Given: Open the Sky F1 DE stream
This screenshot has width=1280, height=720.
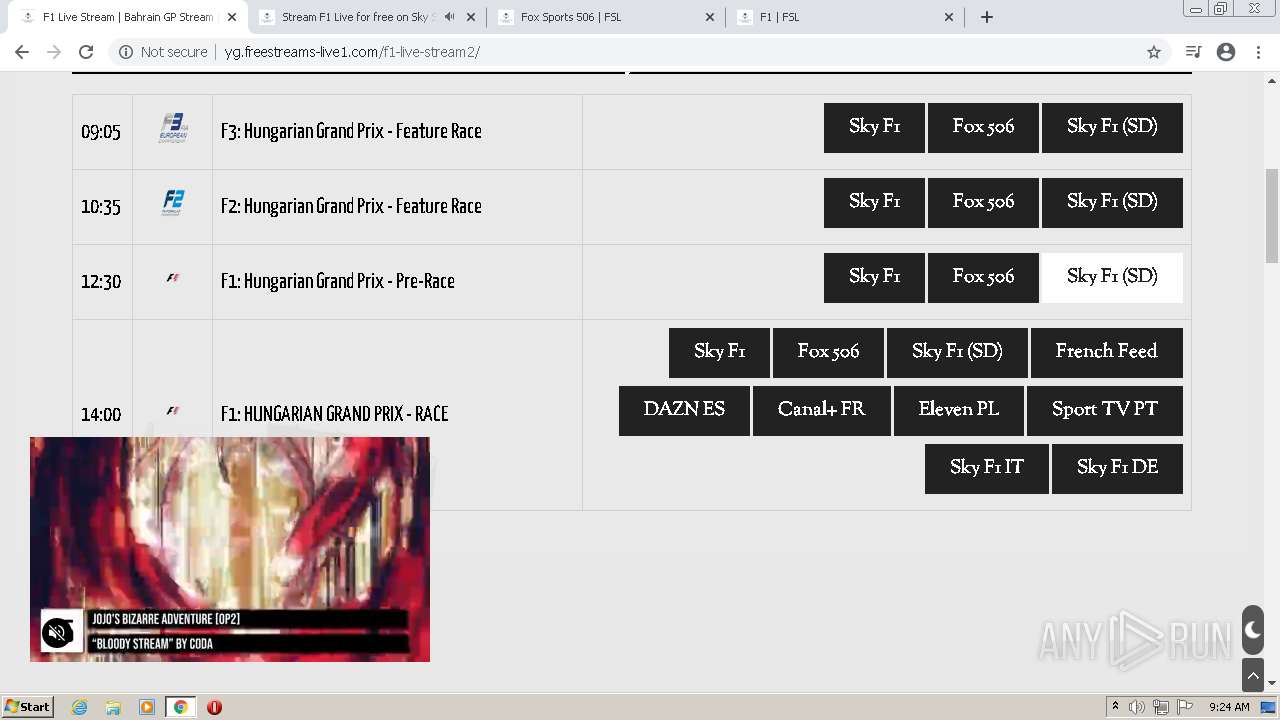Looking at the screenshot, I should (1117, 469).
